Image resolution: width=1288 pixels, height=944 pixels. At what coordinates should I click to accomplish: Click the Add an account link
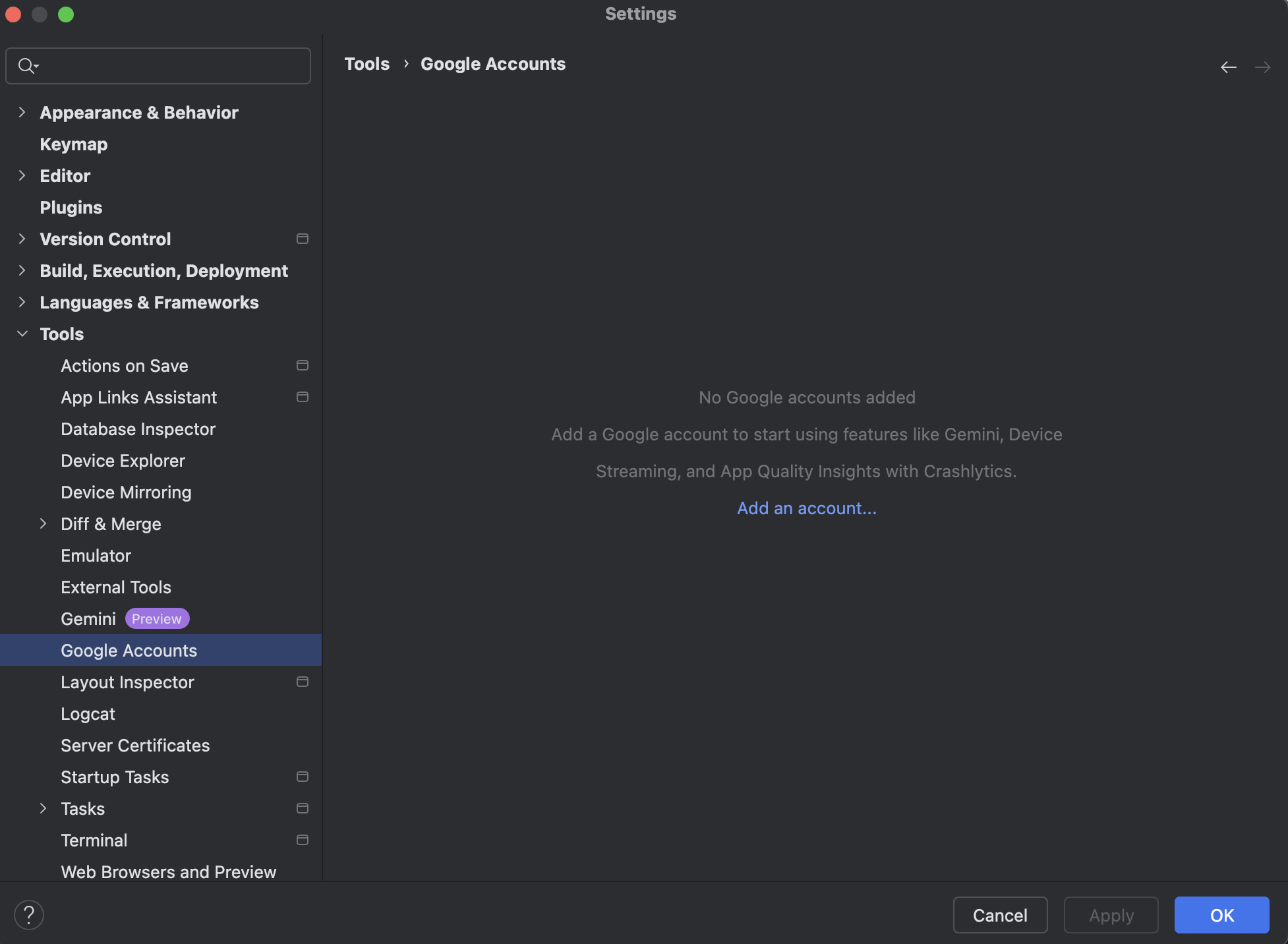tap(806, 508)
